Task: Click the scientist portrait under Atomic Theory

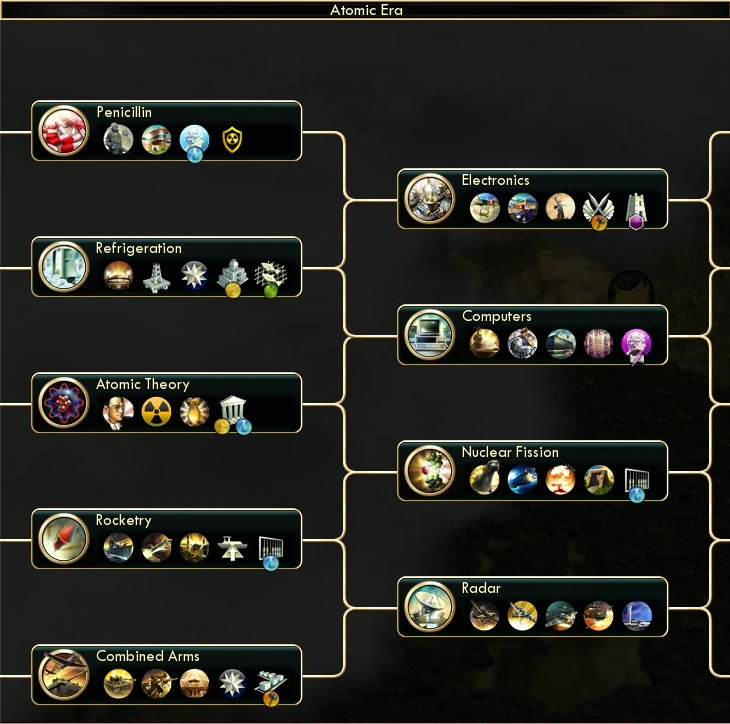Action: click(x=118, y=412)
